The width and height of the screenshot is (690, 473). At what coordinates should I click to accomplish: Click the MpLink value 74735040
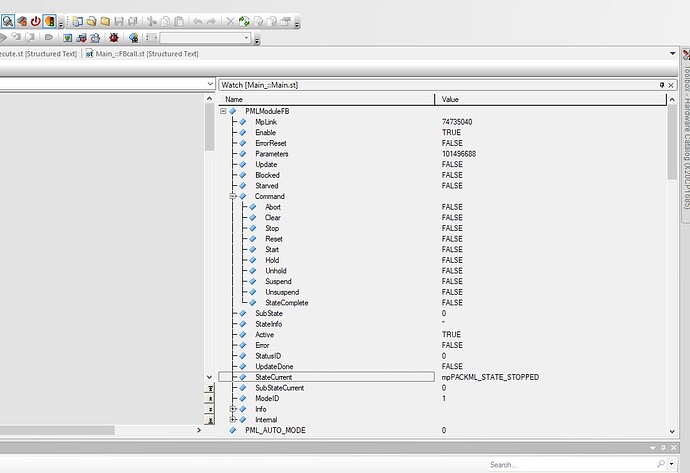[x=457, y=122]
